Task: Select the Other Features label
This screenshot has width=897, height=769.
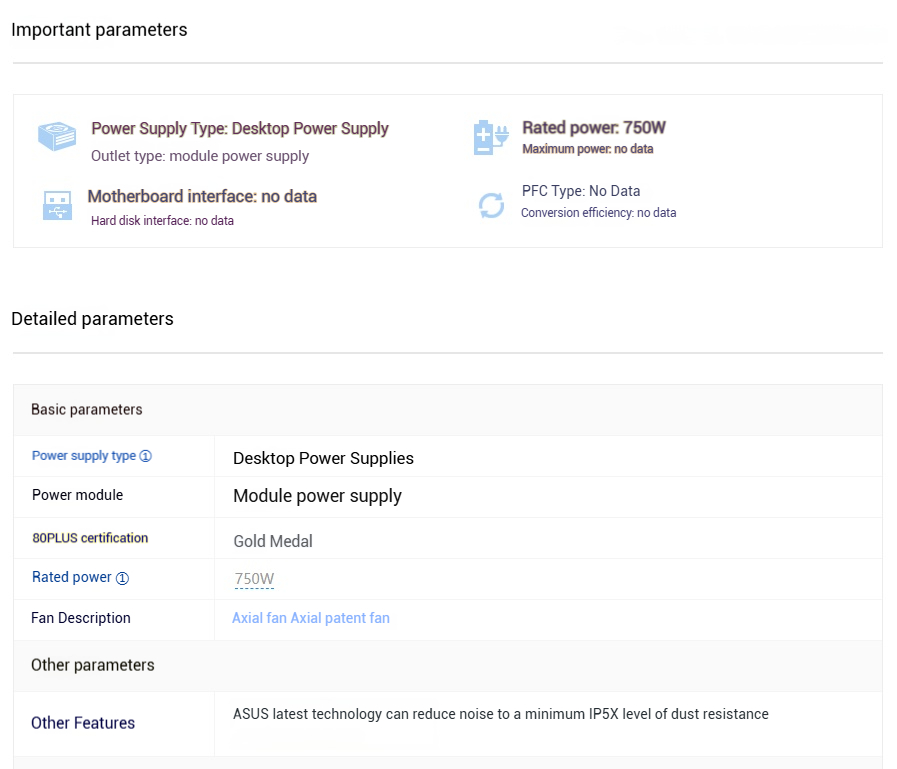Action: point(83,723)
